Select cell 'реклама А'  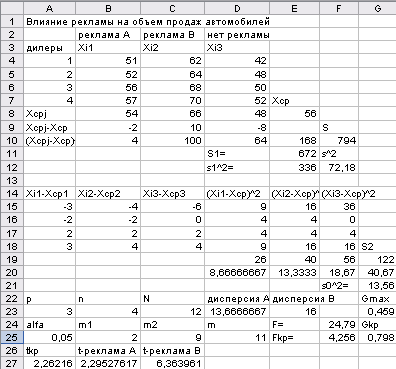[x=108, y=35]
